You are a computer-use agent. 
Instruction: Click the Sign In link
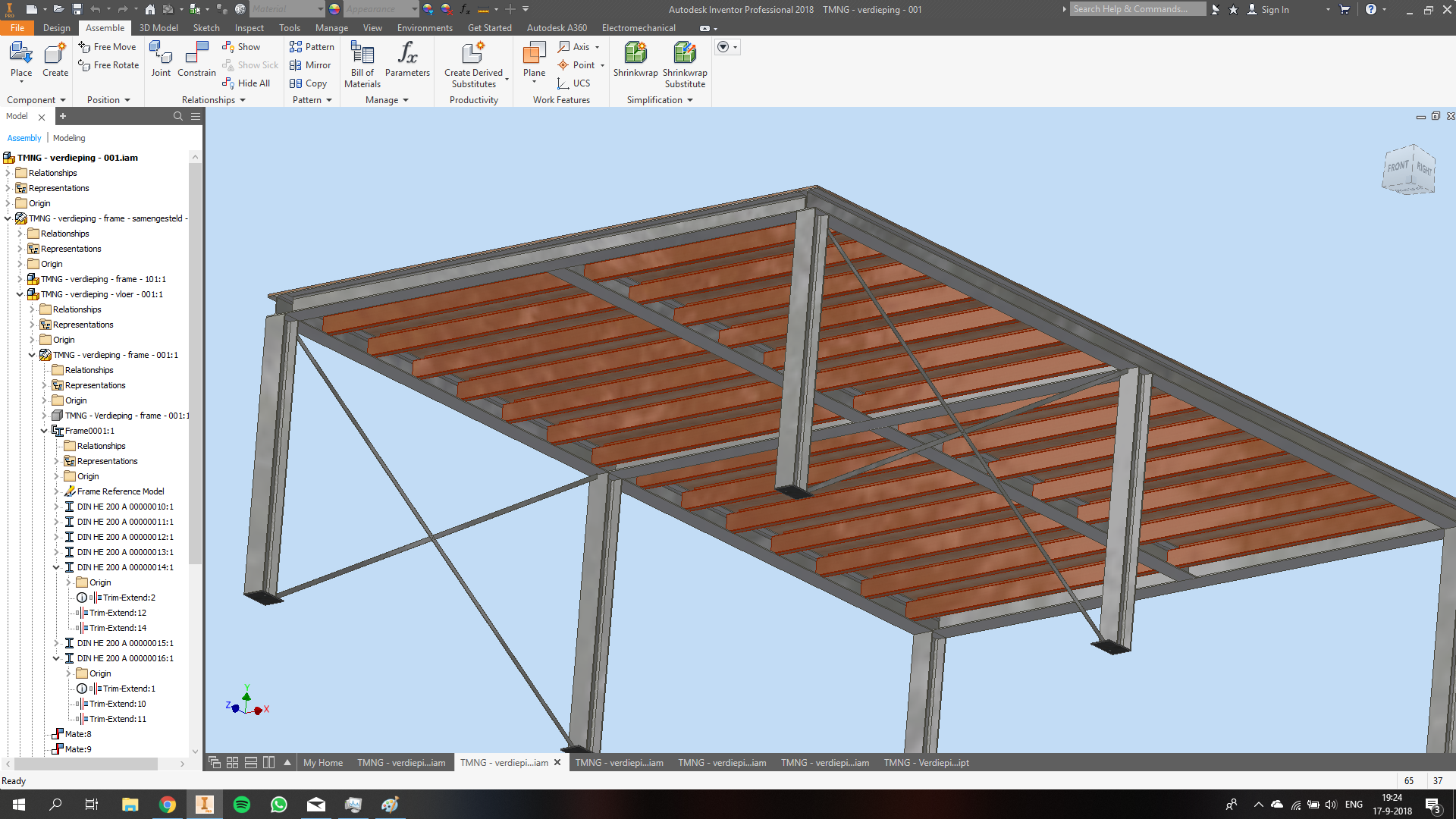(1274, 9)
